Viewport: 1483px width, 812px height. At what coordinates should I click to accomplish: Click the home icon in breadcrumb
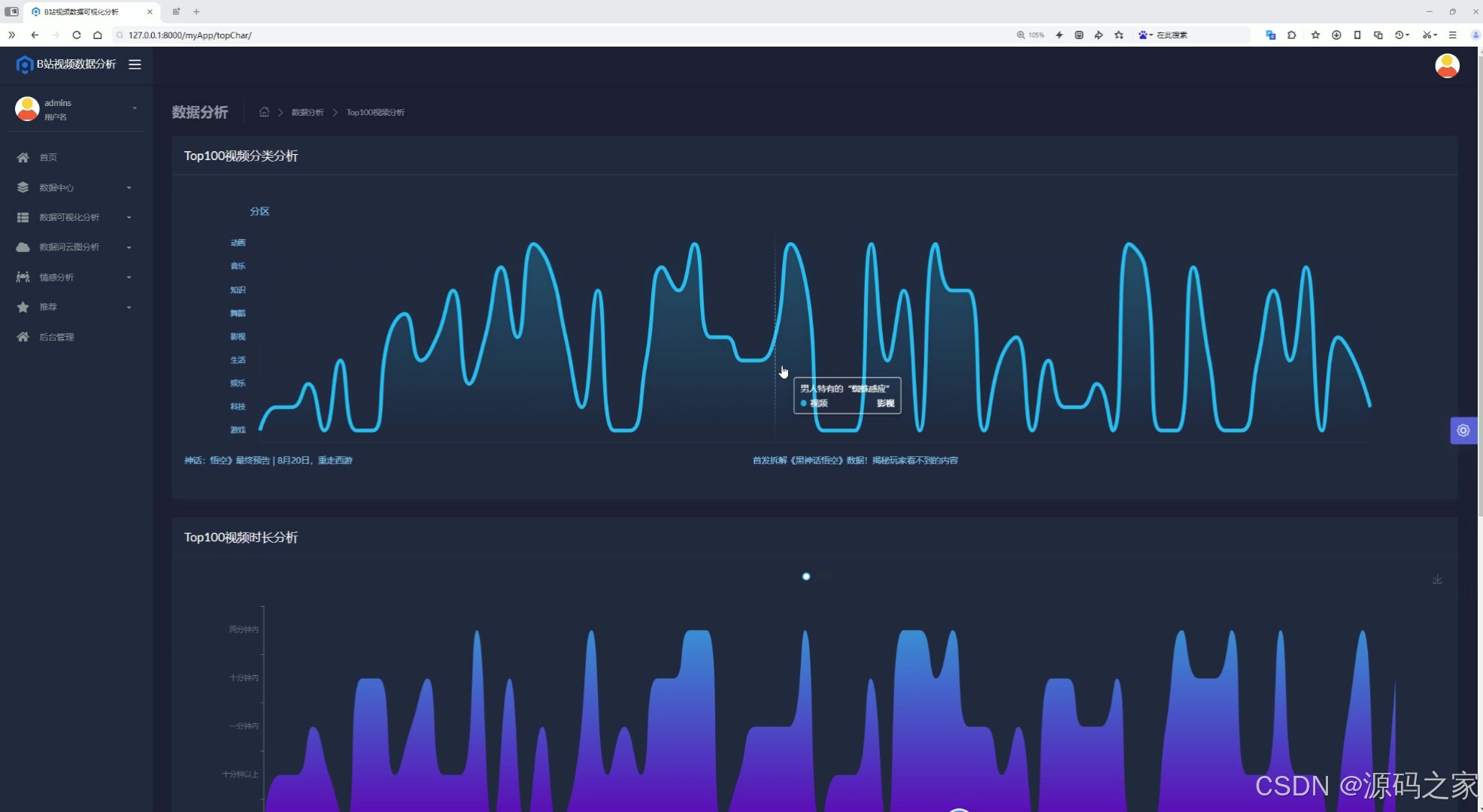click(264, 112)
